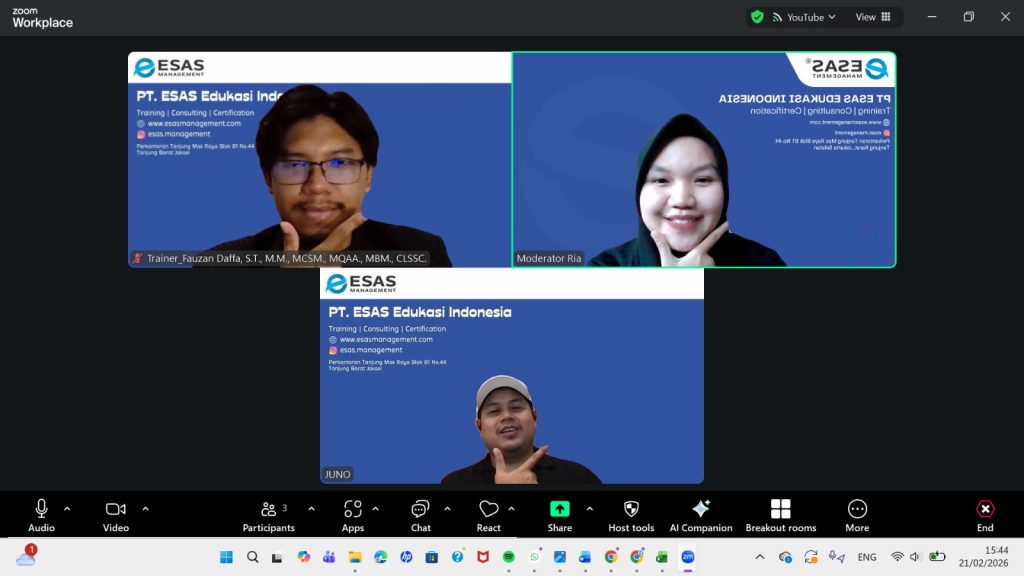This screenshot has width=1024, height=576.
Task: Open the Participants panel
Action: (x=268, y=515)
